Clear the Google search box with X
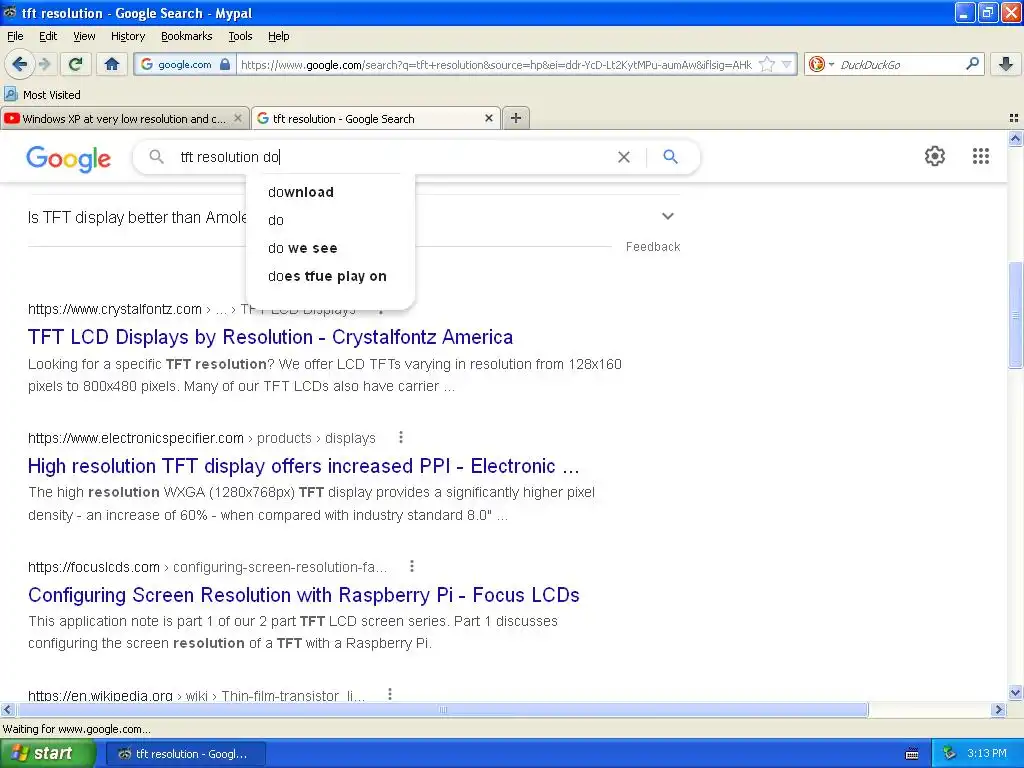The height and width of the screenshot is (768, 1024). (x=624, y=157)
